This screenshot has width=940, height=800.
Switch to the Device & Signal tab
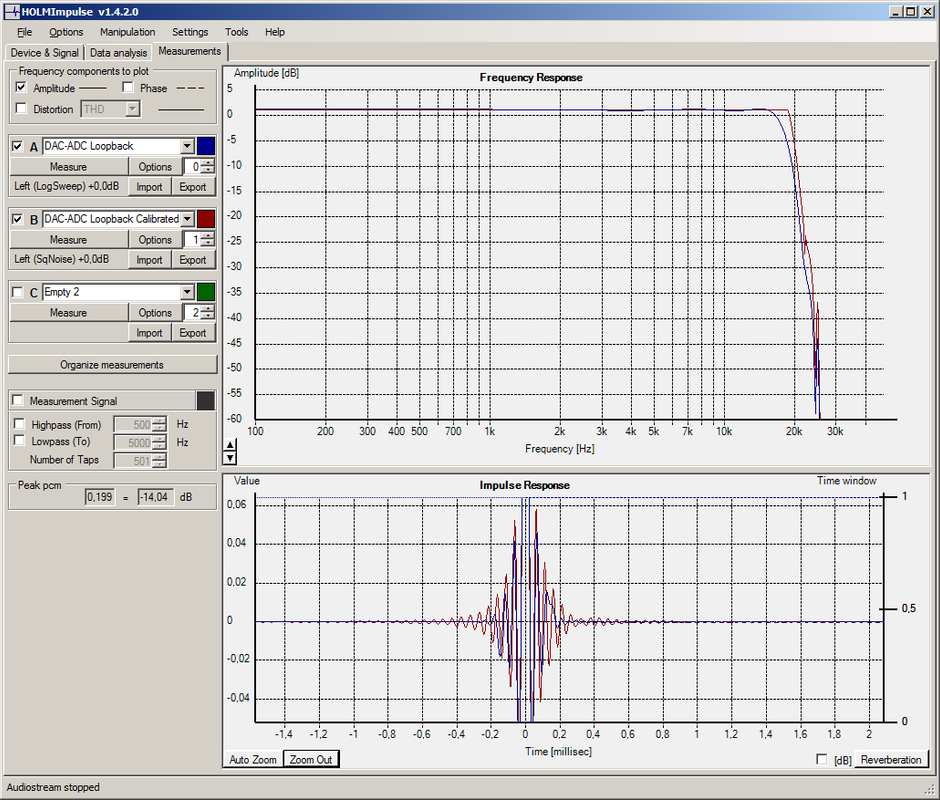coord(44,53)
